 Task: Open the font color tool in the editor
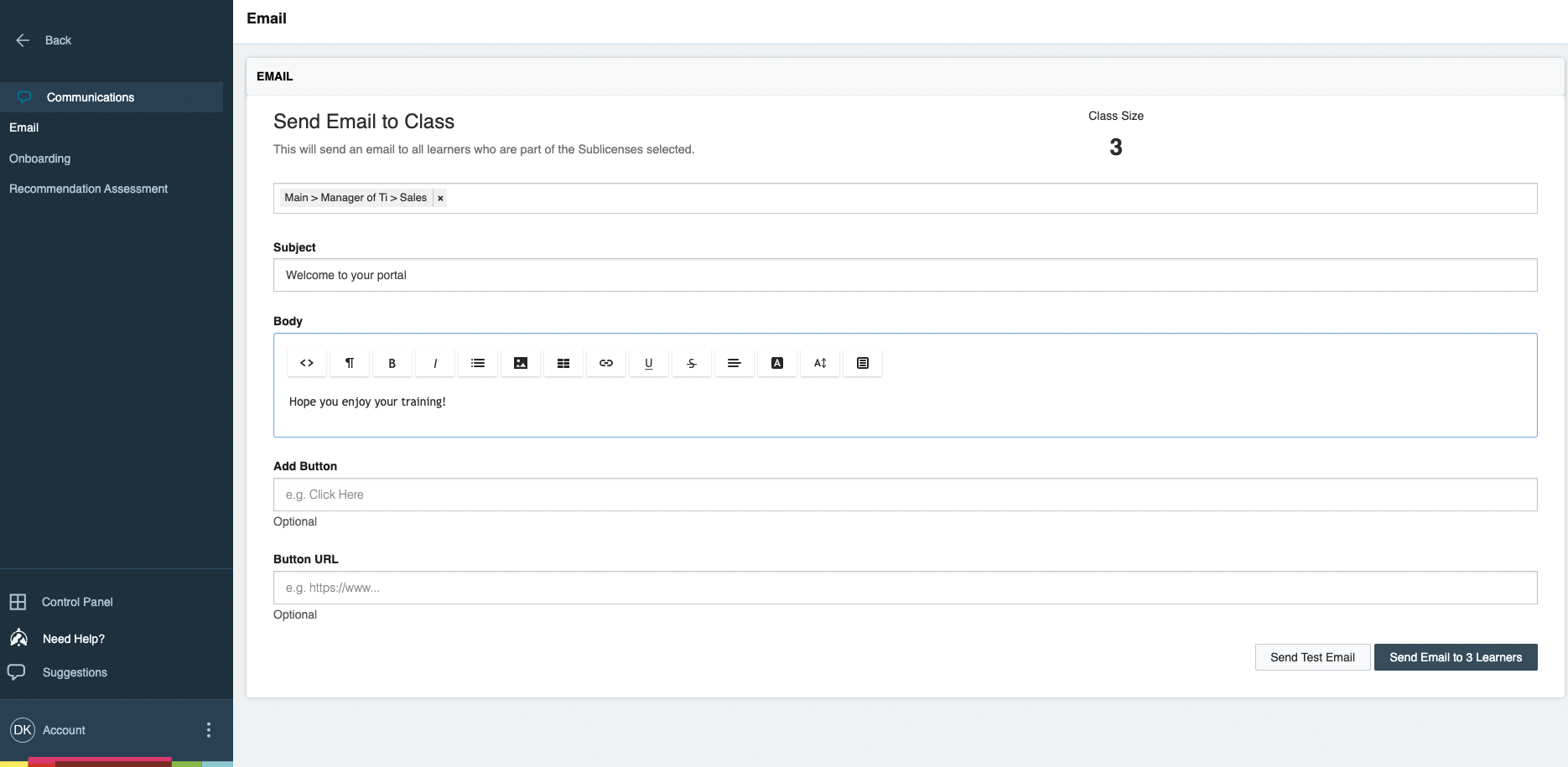point(776,362)
